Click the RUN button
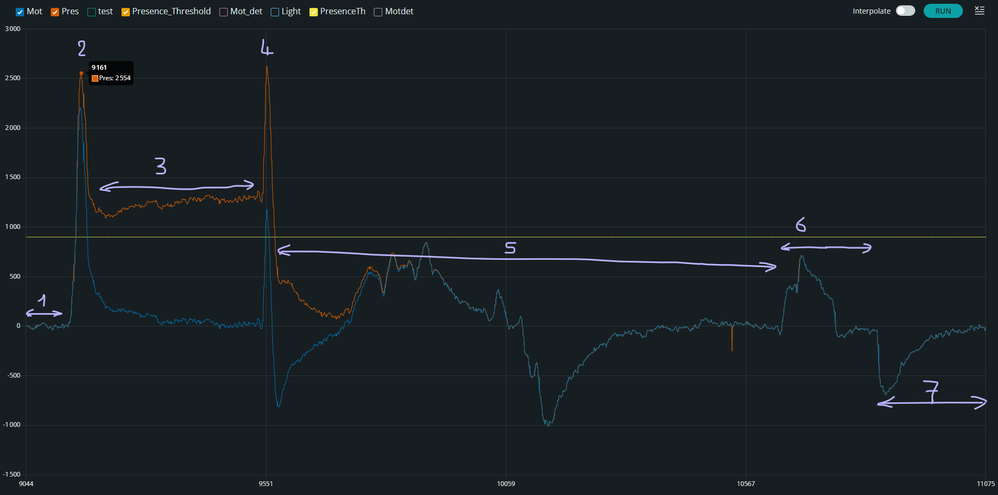 tap(943, 11)
